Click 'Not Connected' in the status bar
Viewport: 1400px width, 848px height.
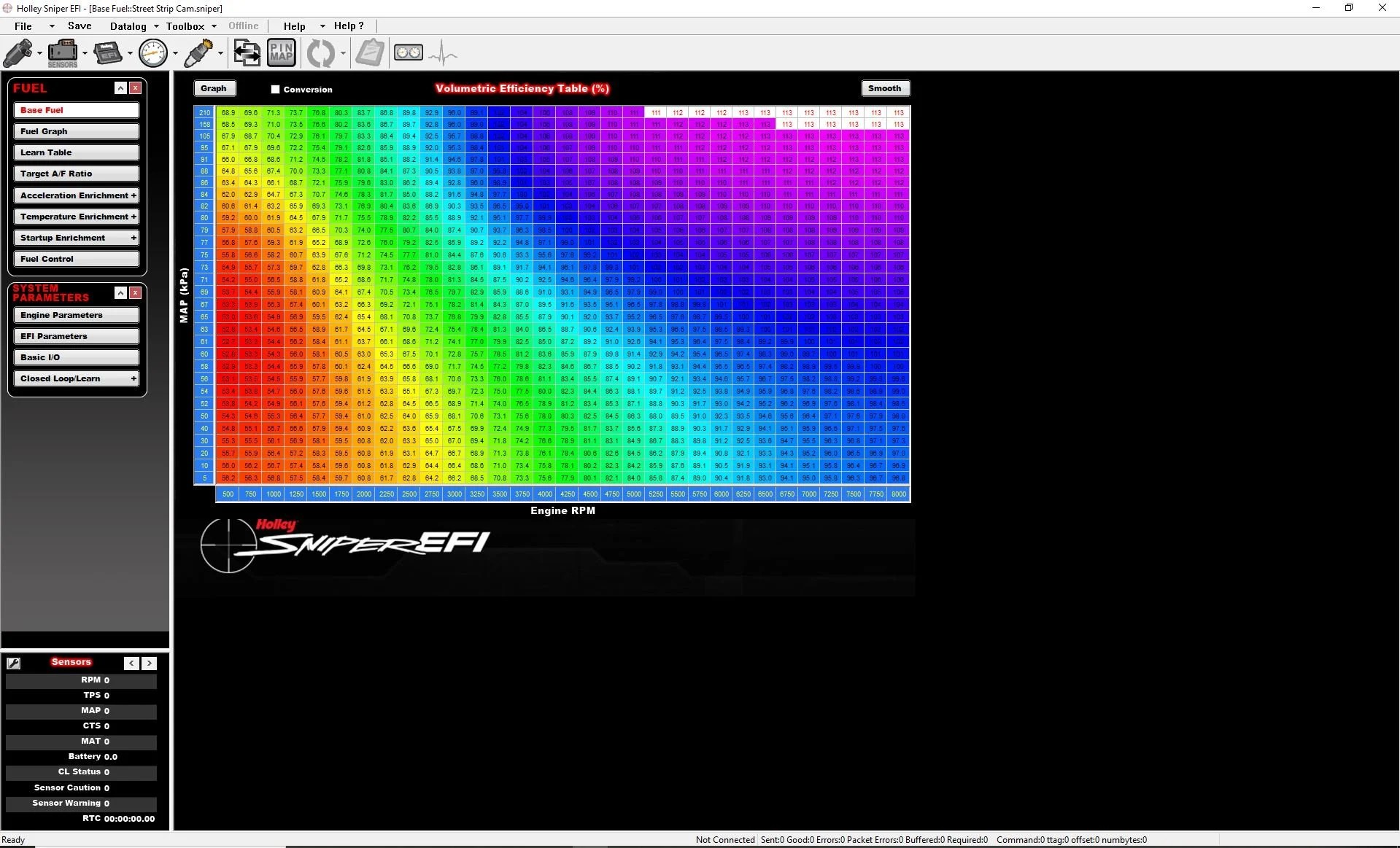[x=725, y=840]
